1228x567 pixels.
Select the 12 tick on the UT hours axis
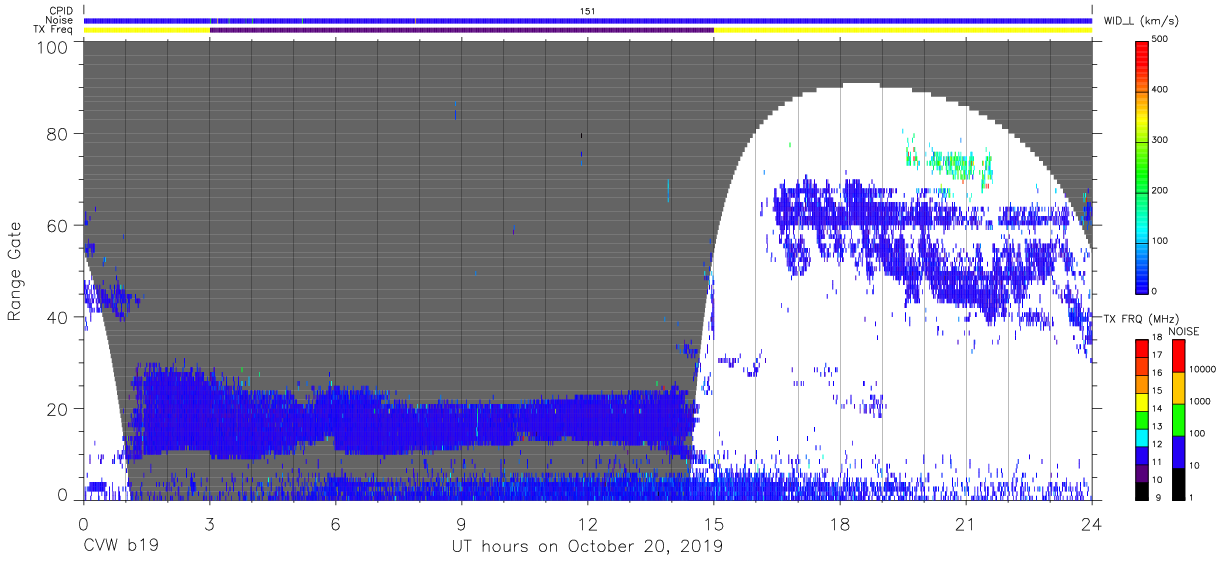588,522
